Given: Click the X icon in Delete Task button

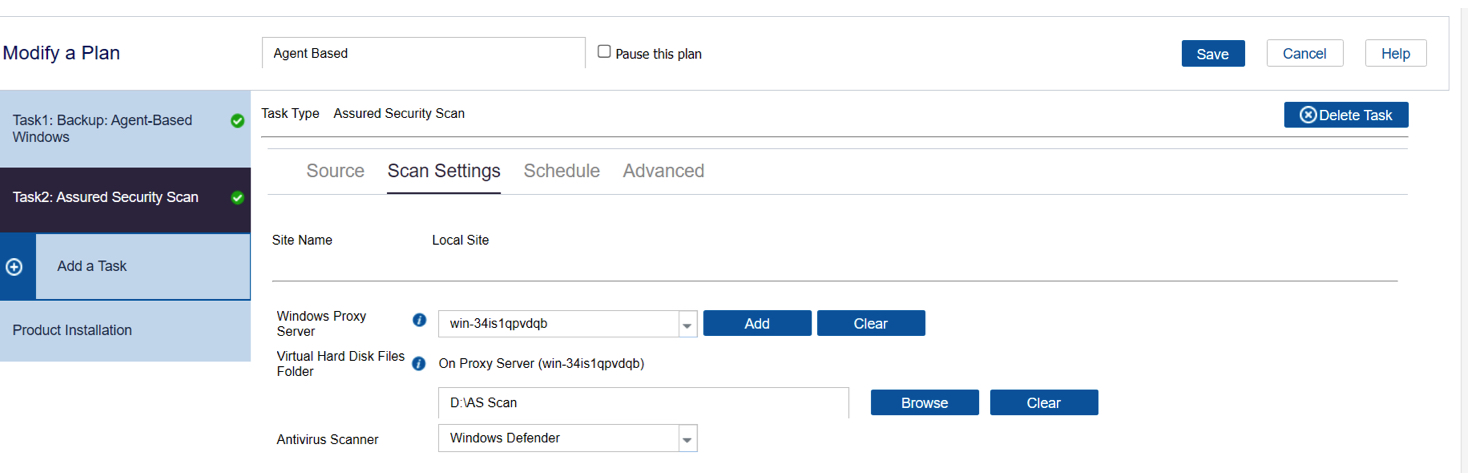Looking at the screenshot, I should coord(1308,115).
